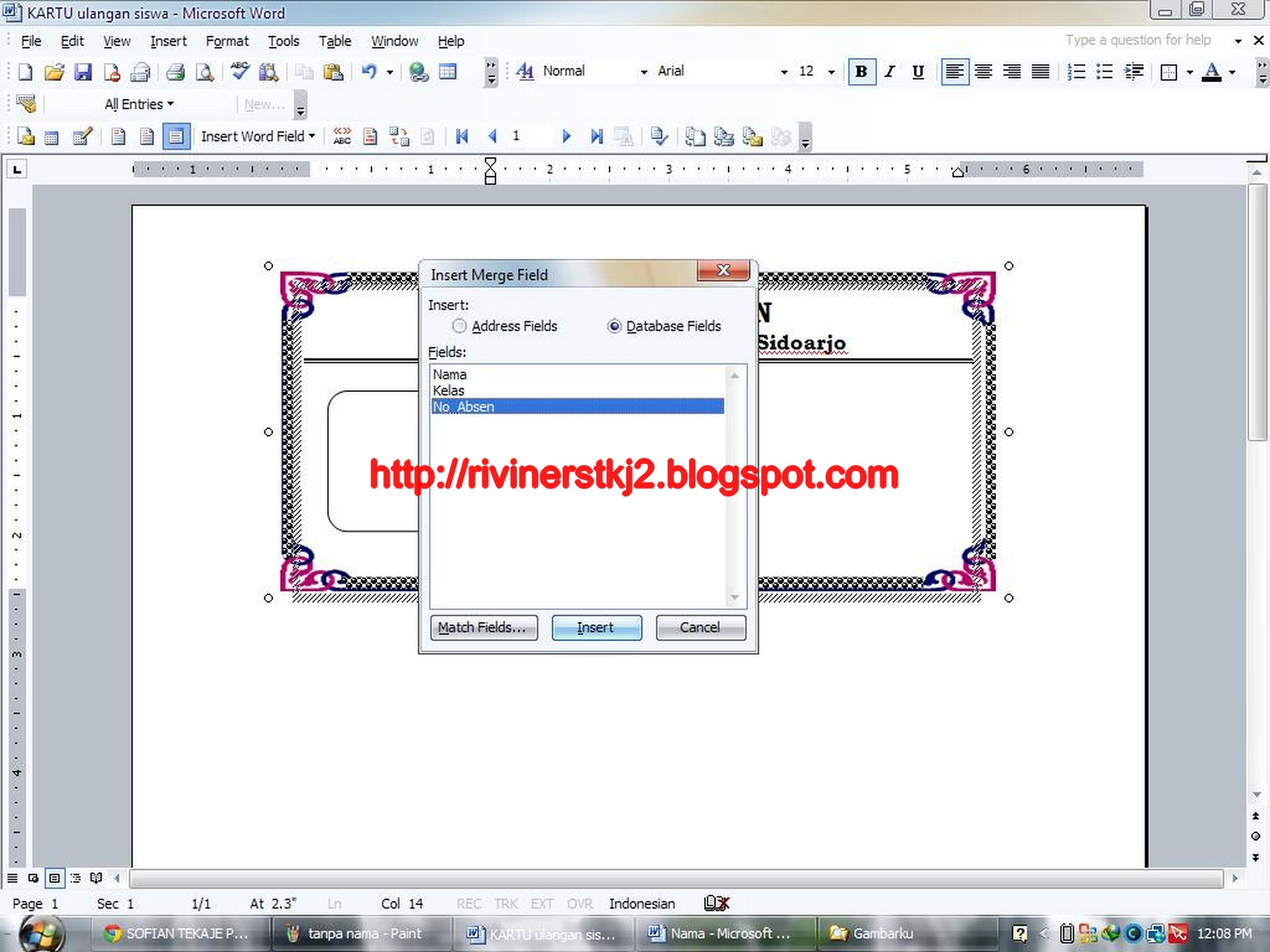Open the Tools menu

pyautogui.click(x=283, y=41)
